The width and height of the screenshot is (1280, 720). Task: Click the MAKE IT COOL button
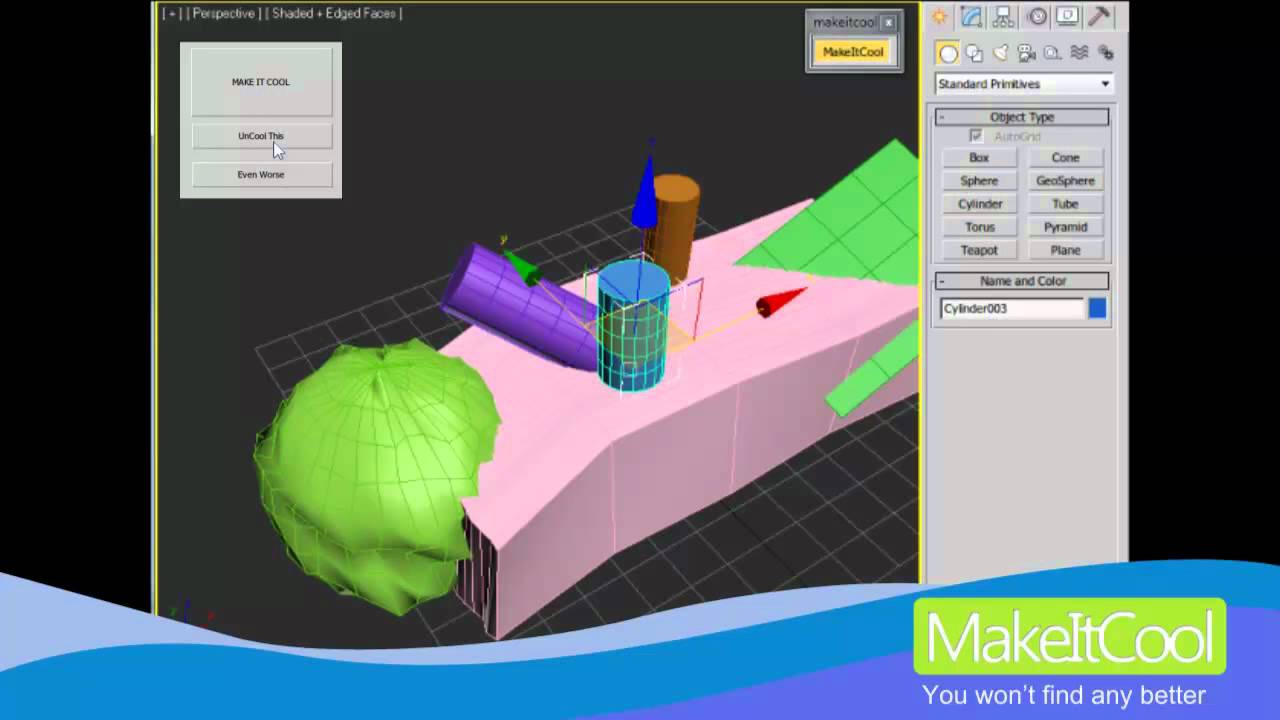click(x=261, y=82)
